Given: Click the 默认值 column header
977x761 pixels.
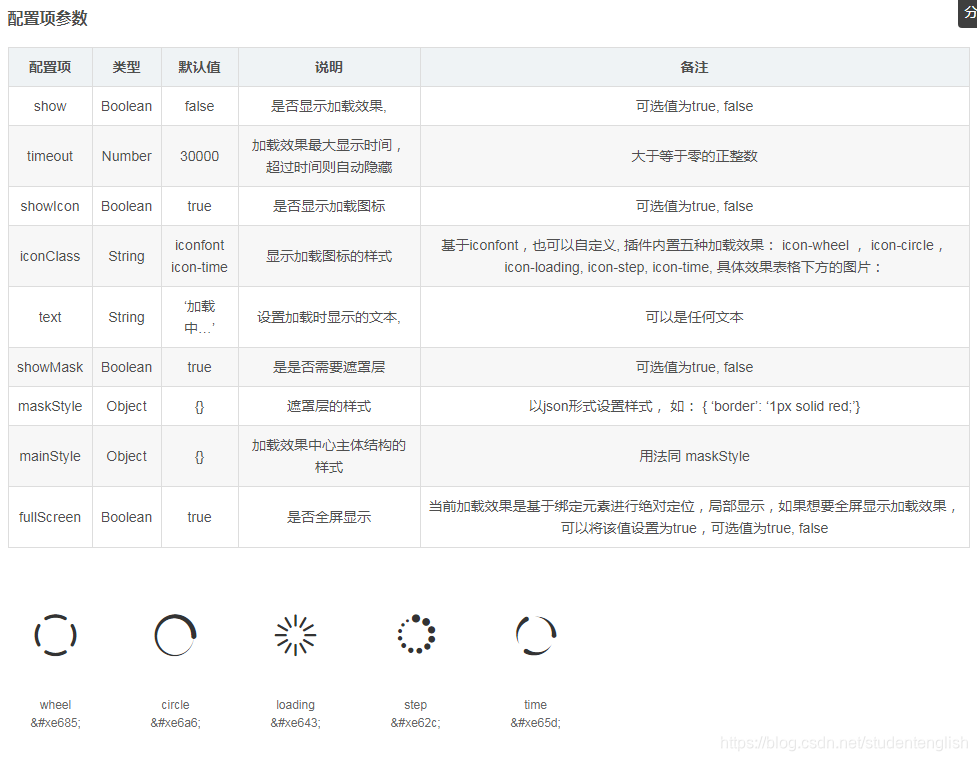Looking at the screenshot, I should point(199,67).
